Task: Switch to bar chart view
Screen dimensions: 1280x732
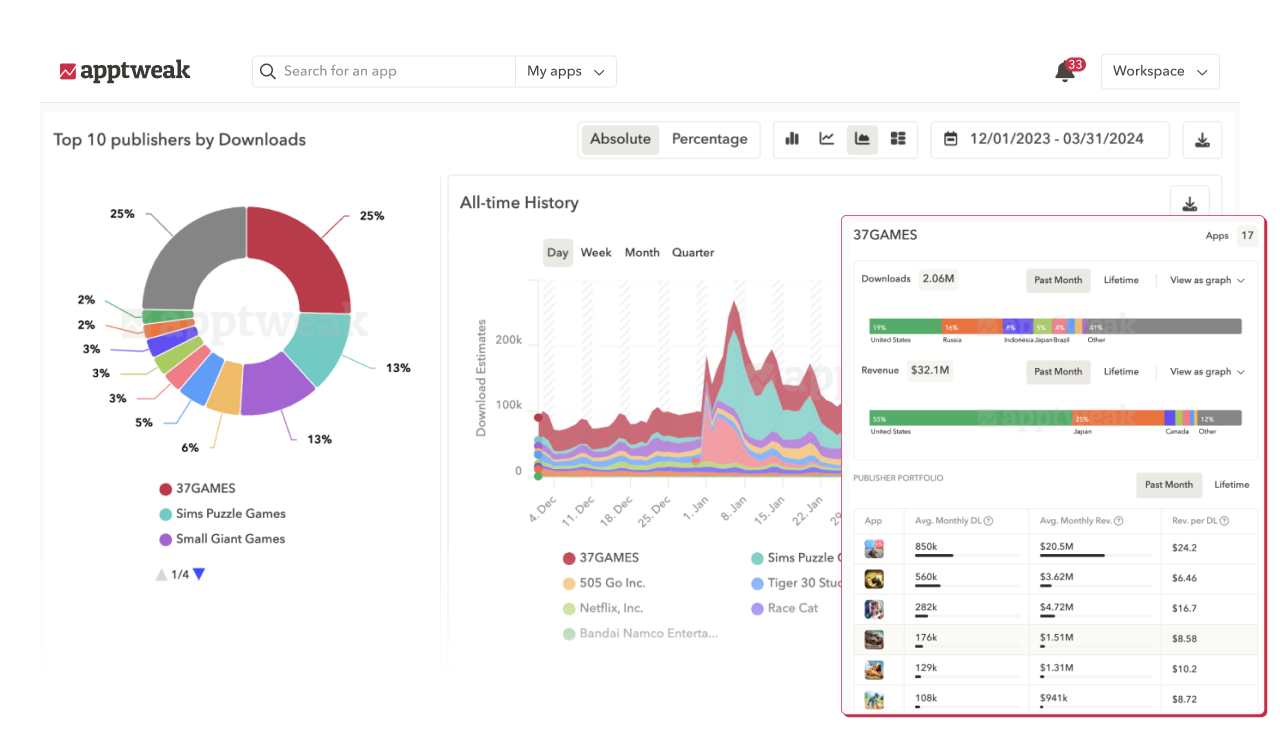Action: click(x=792, y=139)
